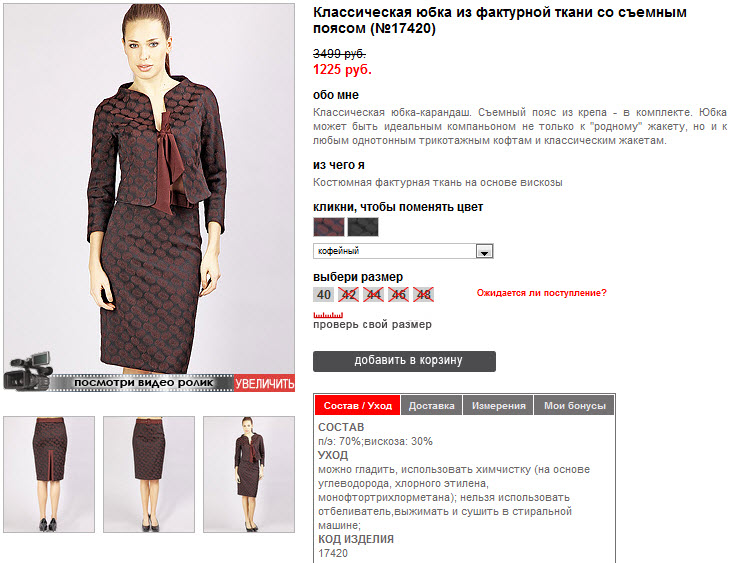Open the кофейный color combo box
The width and height of the screenshot is (733, 563).
coord(403,251)
